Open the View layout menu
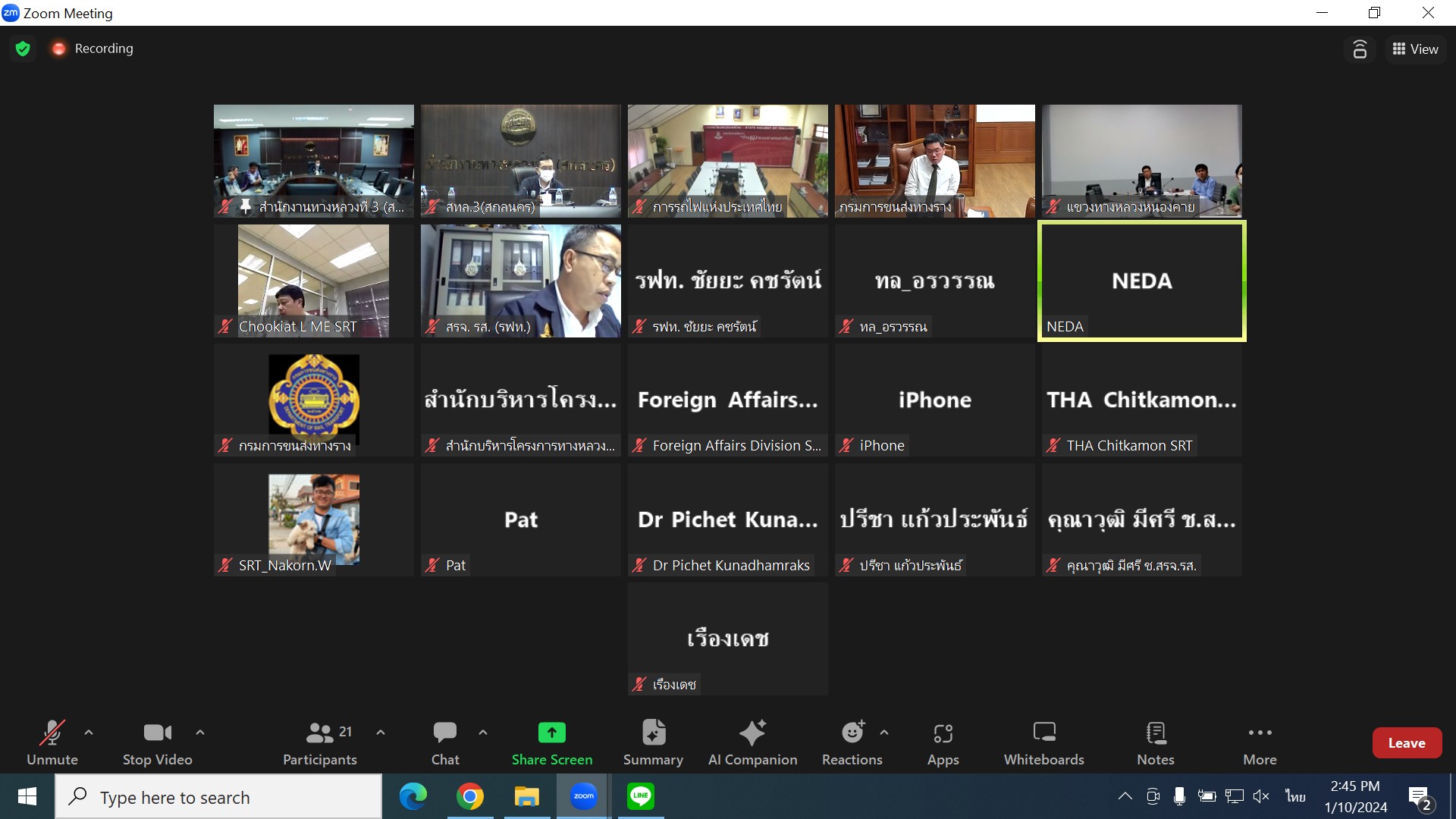This screenshot has width=1456, height=819. pos(1415,49)
